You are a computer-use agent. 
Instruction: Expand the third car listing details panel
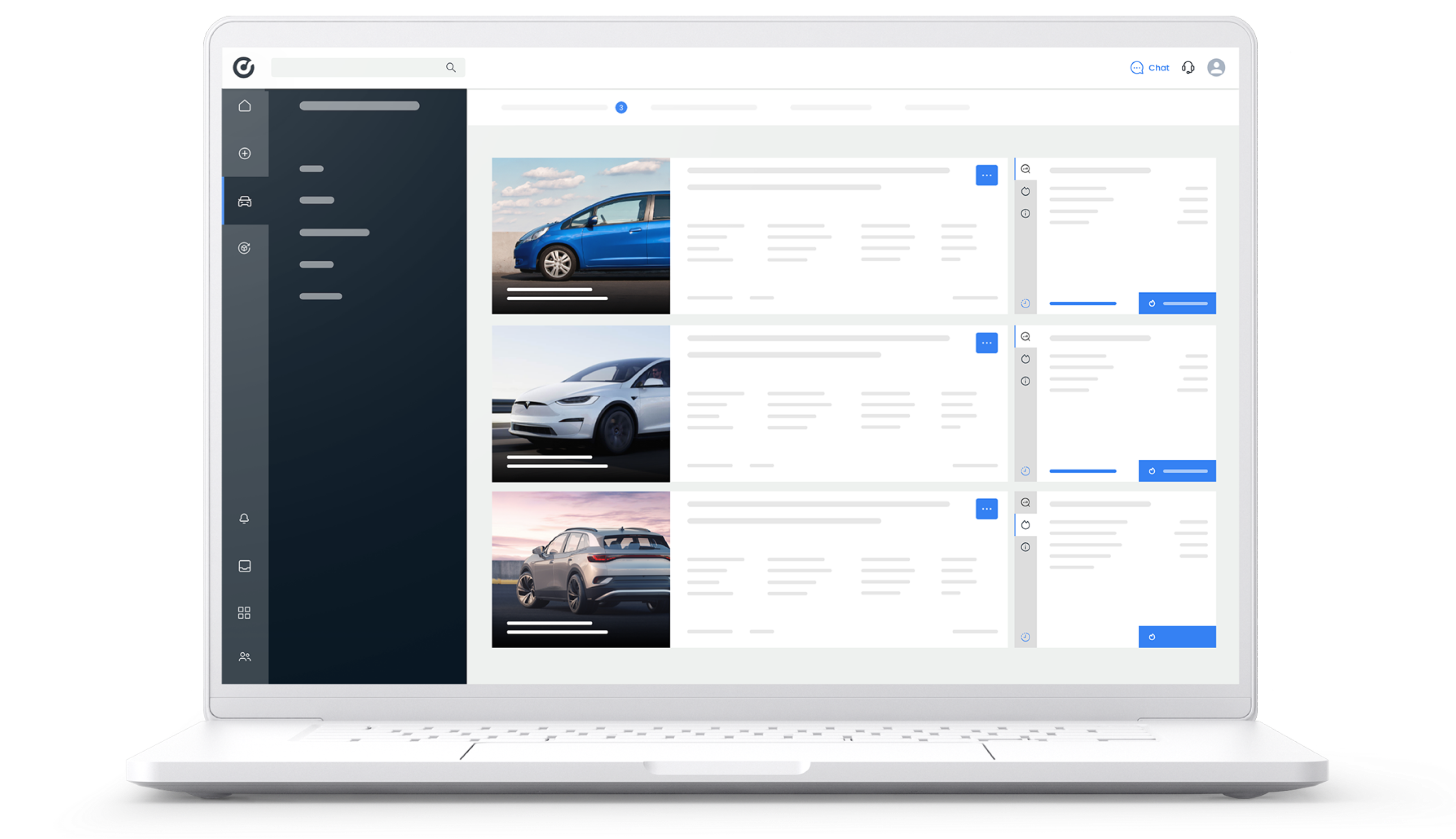point(987,509)
